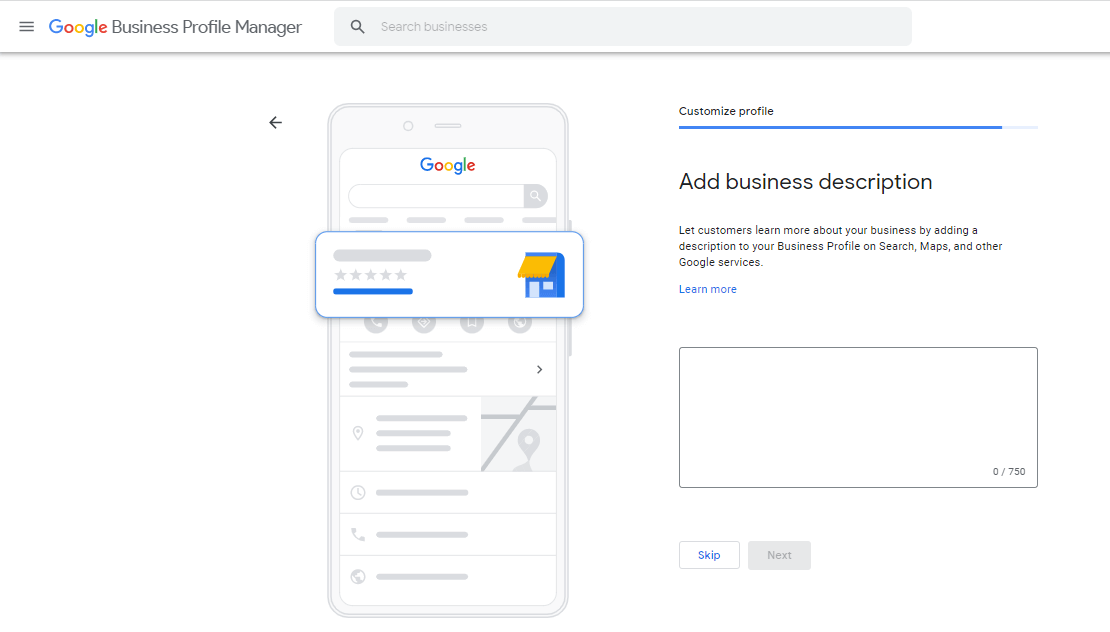Click the clock icon in the phone mockup

tap(358, 491)
